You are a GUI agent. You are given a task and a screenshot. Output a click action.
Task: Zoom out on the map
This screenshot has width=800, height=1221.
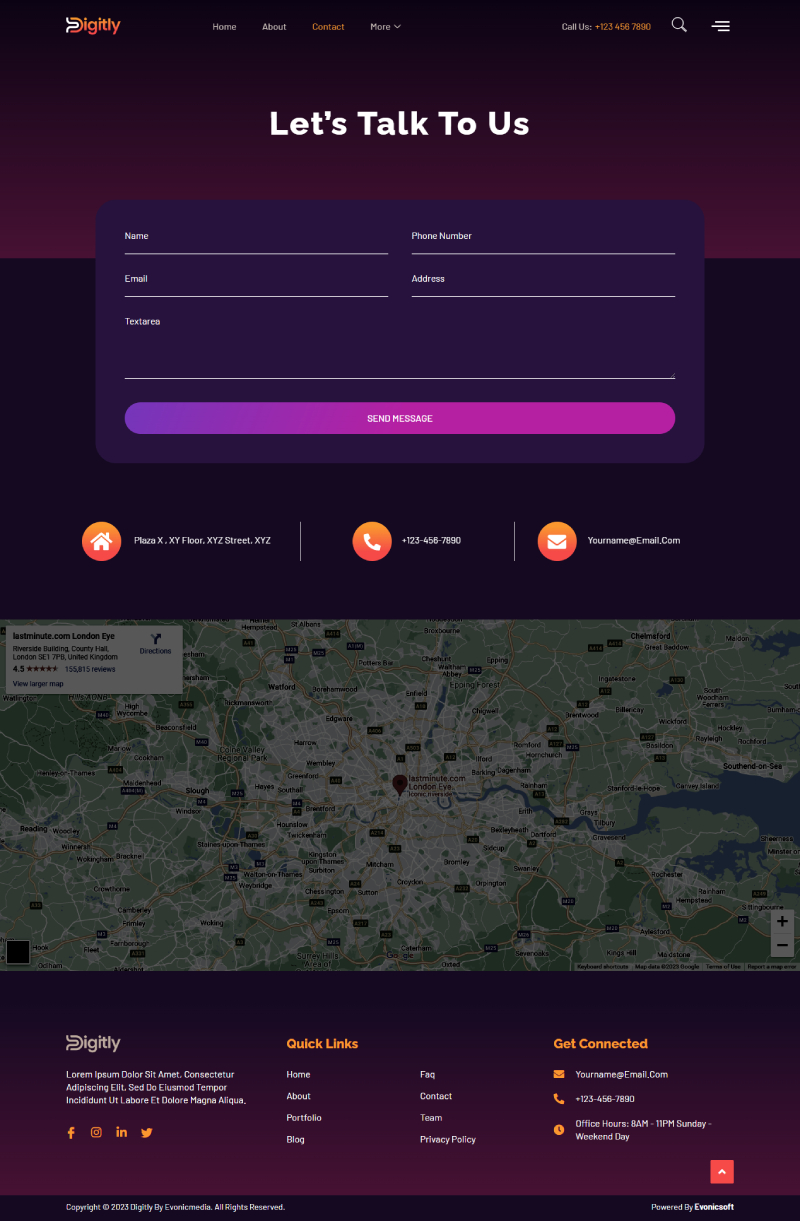[x=782, y=945]
